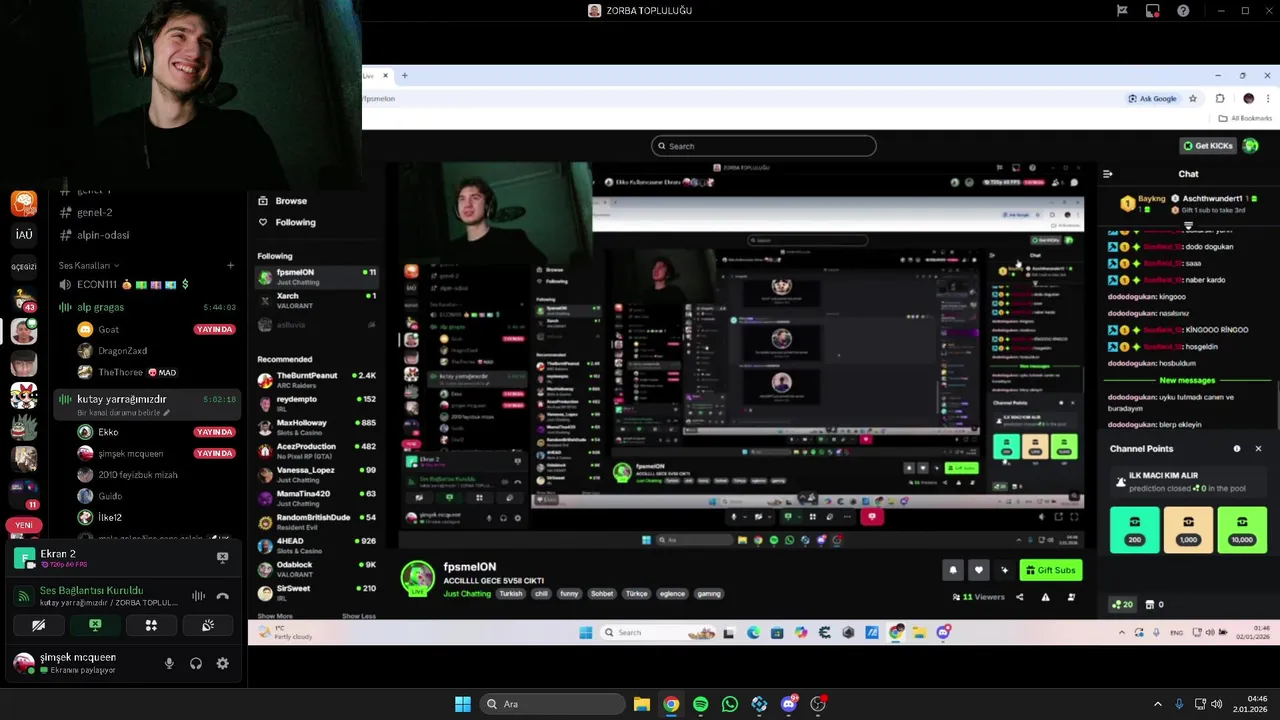This screenshot has width=1280, height=720.
Task: Open the genel-2 text channel
Action: [95, 212]
